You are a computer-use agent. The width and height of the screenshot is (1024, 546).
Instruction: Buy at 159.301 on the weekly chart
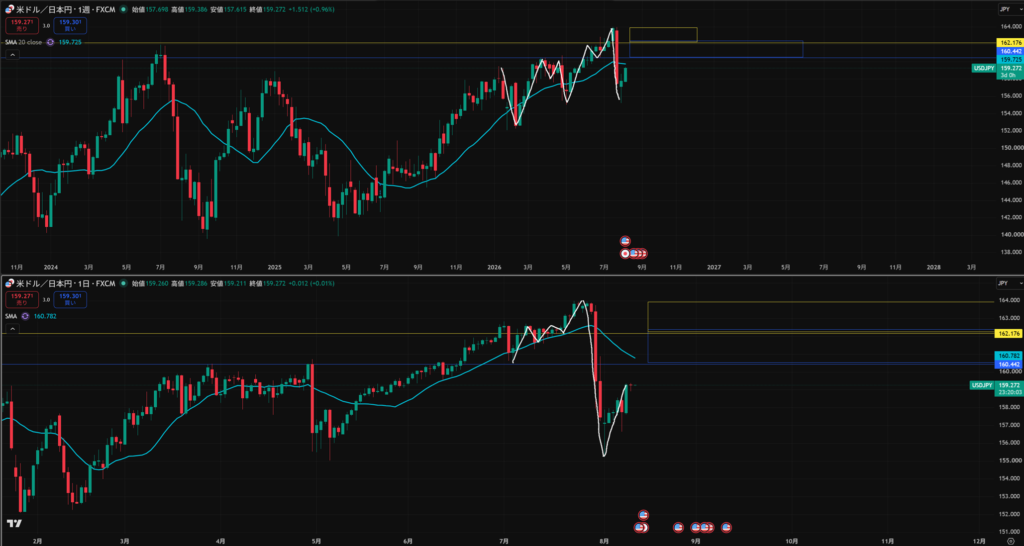tap(71, 25)
